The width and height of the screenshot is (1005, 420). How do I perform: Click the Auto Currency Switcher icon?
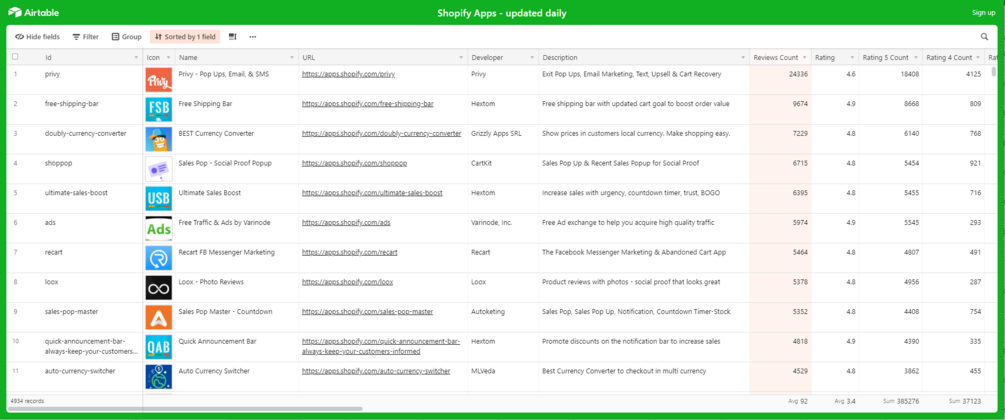[158, 376]
